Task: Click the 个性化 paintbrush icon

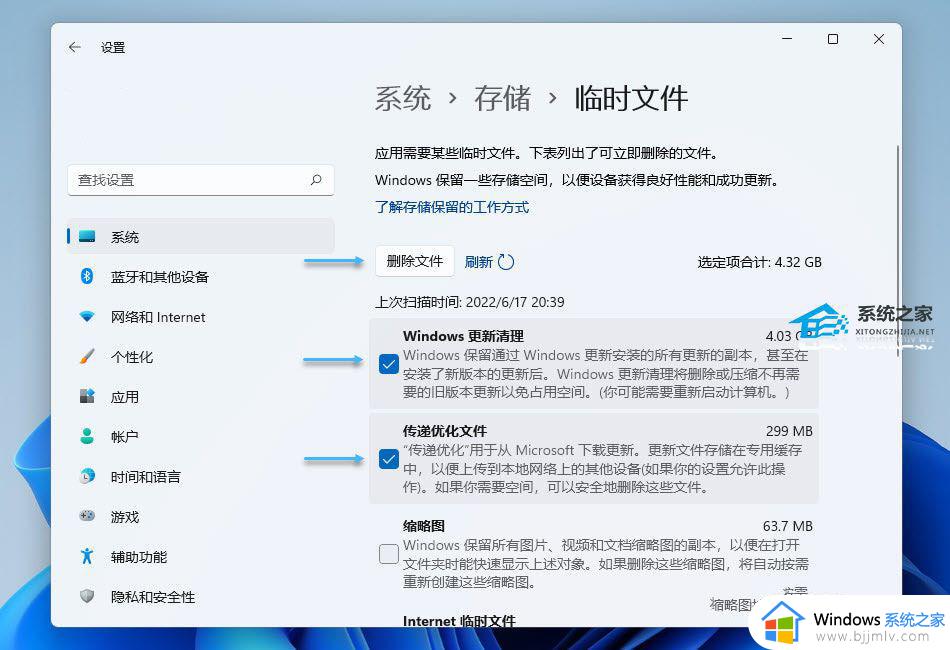Action: (x=87, y=356)
